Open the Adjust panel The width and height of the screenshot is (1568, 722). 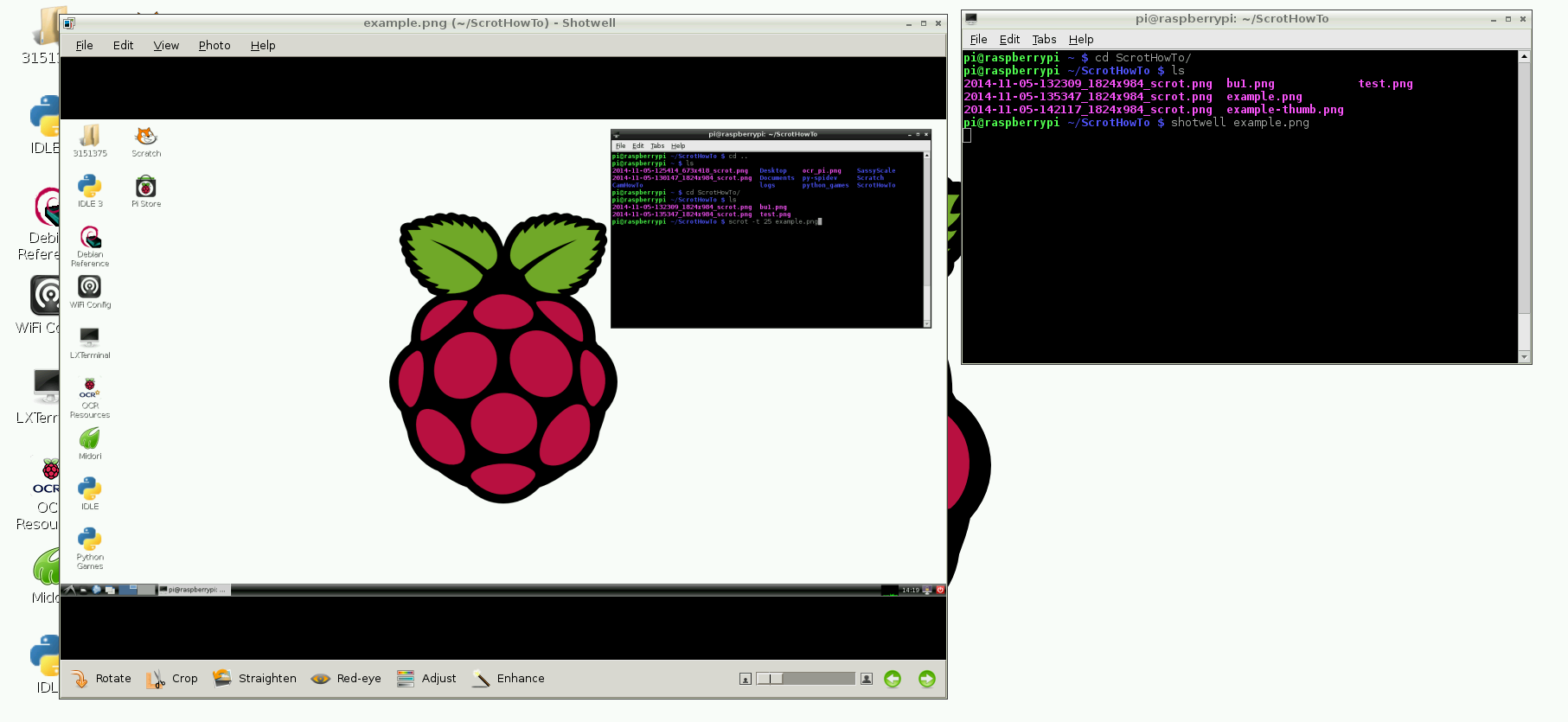426,679
